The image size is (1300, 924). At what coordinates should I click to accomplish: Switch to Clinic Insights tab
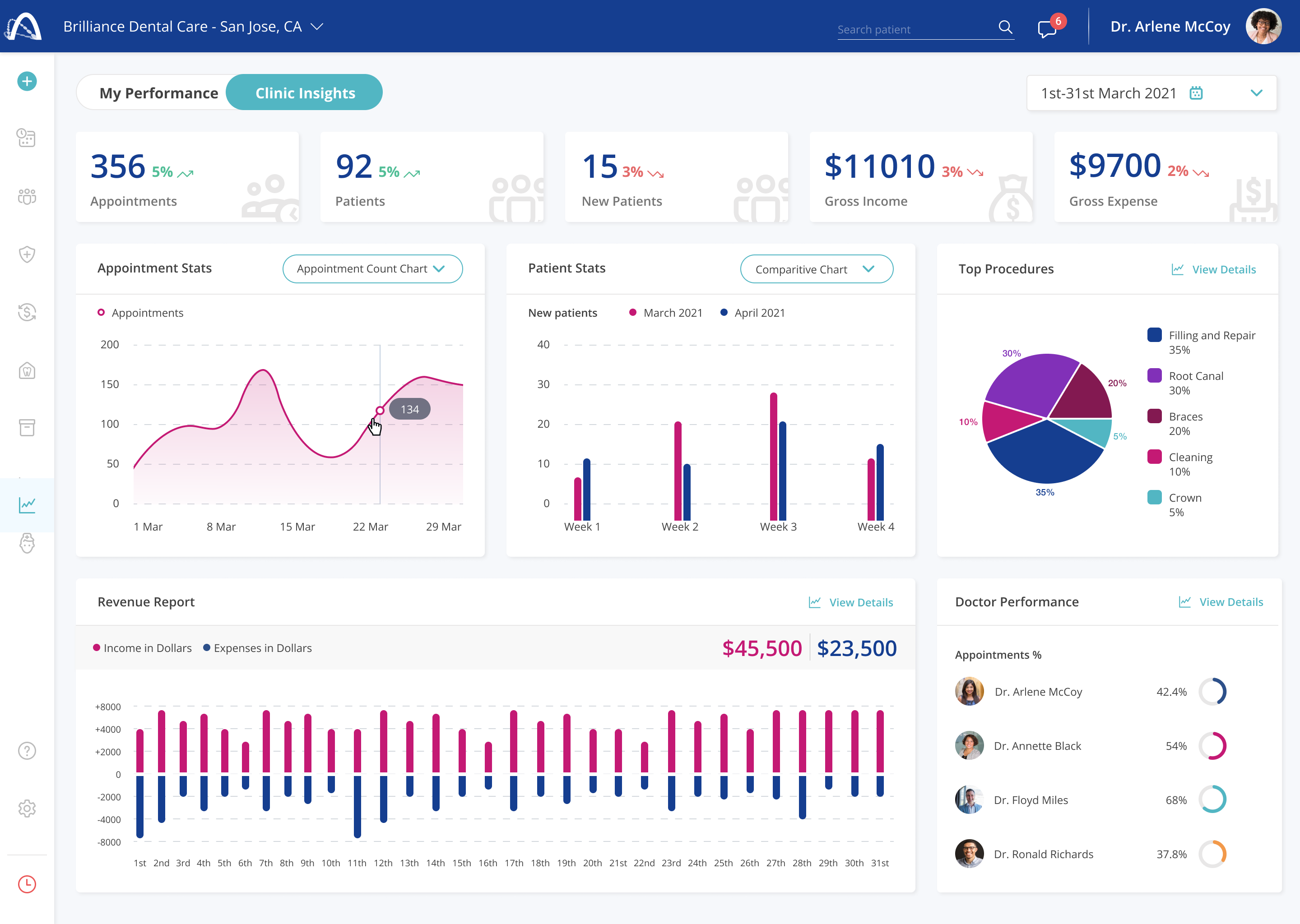tap(305, 92)
